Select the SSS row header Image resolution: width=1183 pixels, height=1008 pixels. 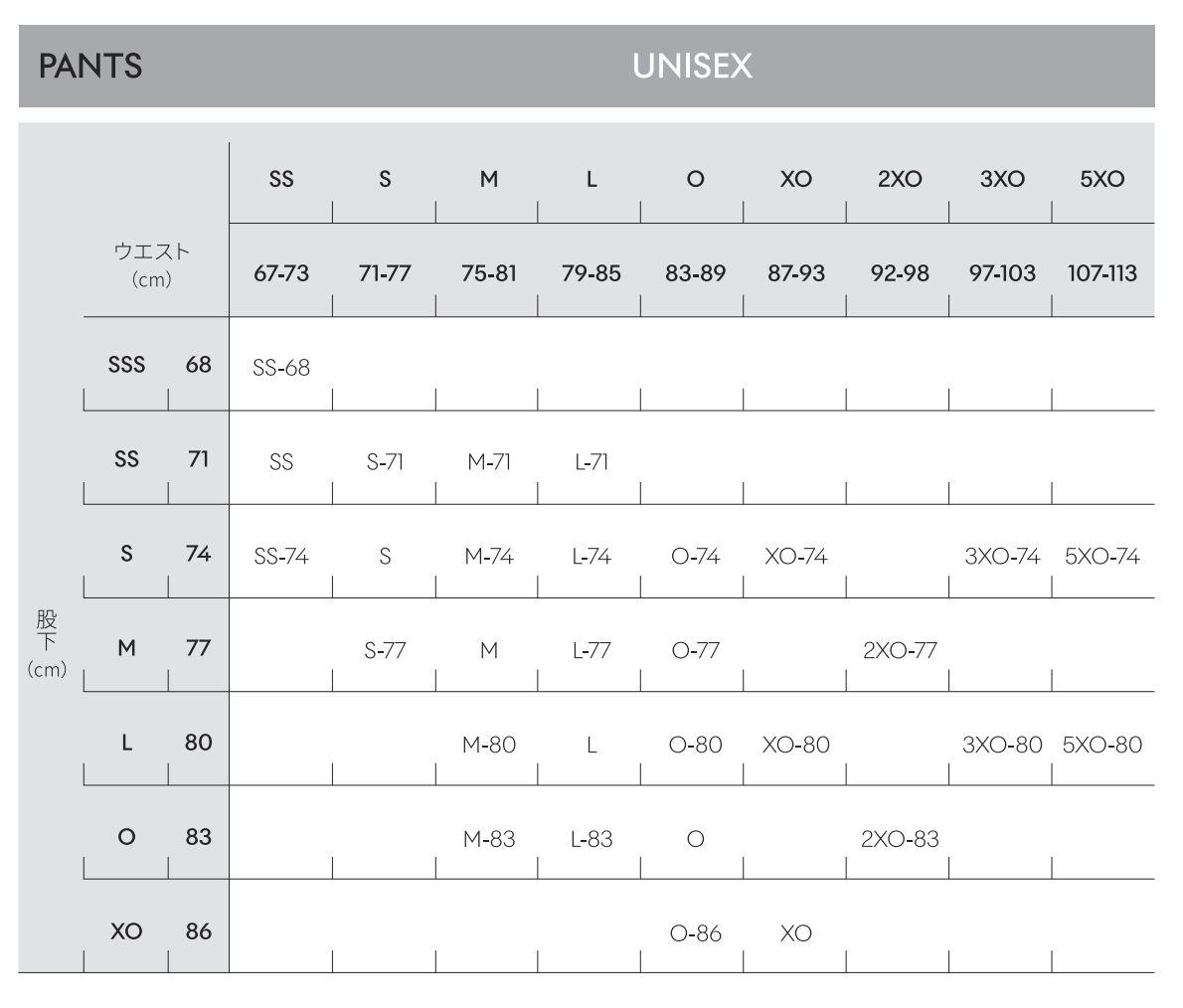[x=126, y=365]
